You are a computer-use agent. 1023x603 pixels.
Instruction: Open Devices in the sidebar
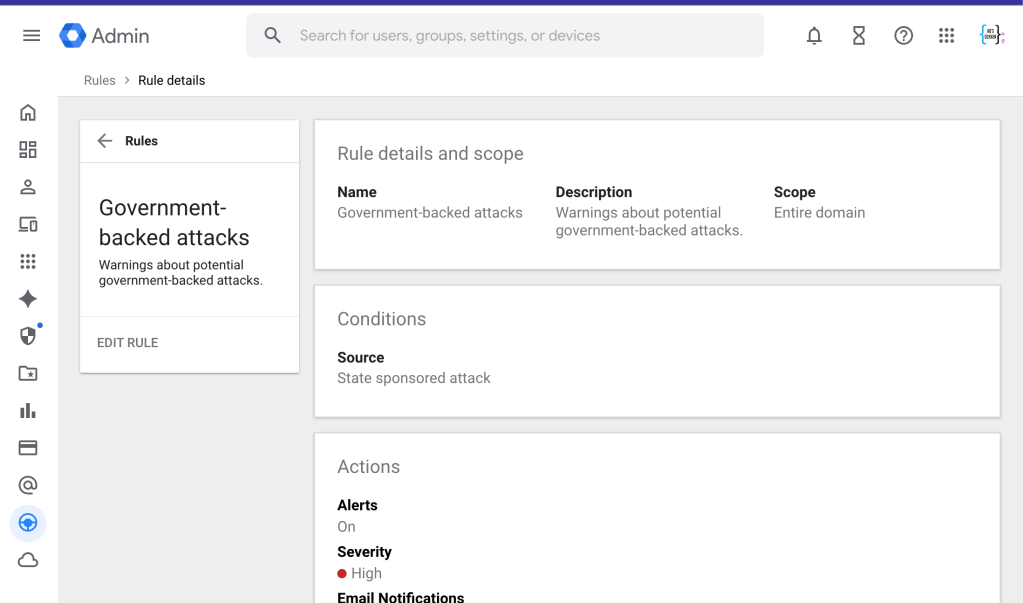tap(28, 225)
